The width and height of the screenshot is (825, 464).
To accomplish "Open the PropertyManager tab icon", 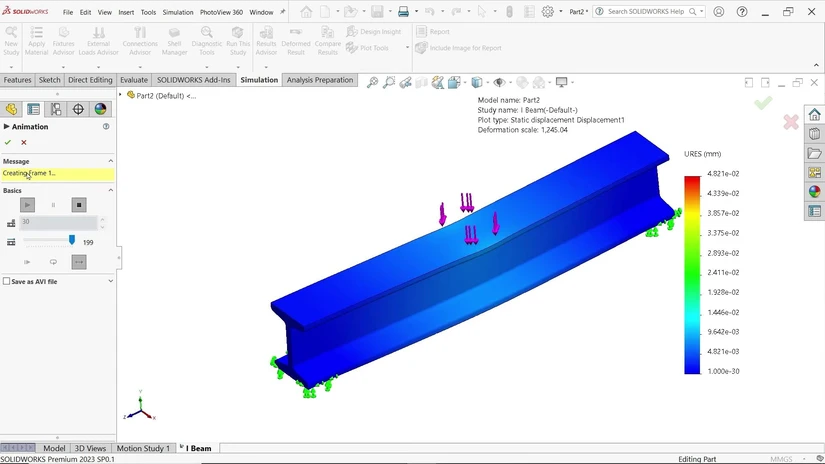I will [x=33, y=109].
